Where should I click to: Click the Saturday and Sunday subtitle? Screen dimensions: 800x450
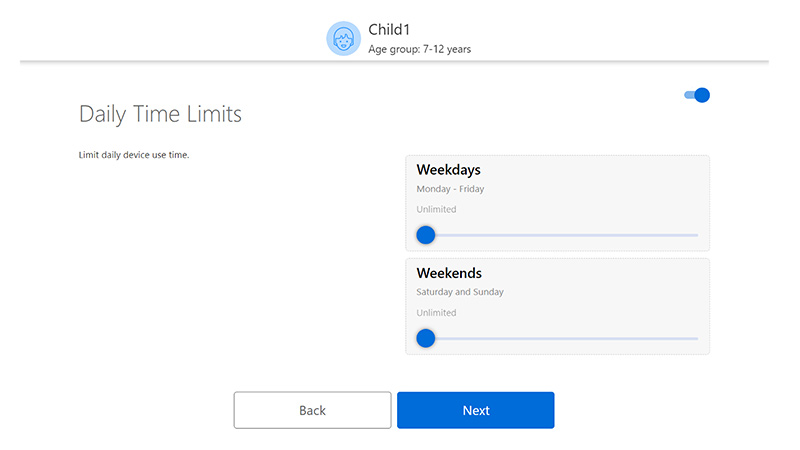click(460, 292)
